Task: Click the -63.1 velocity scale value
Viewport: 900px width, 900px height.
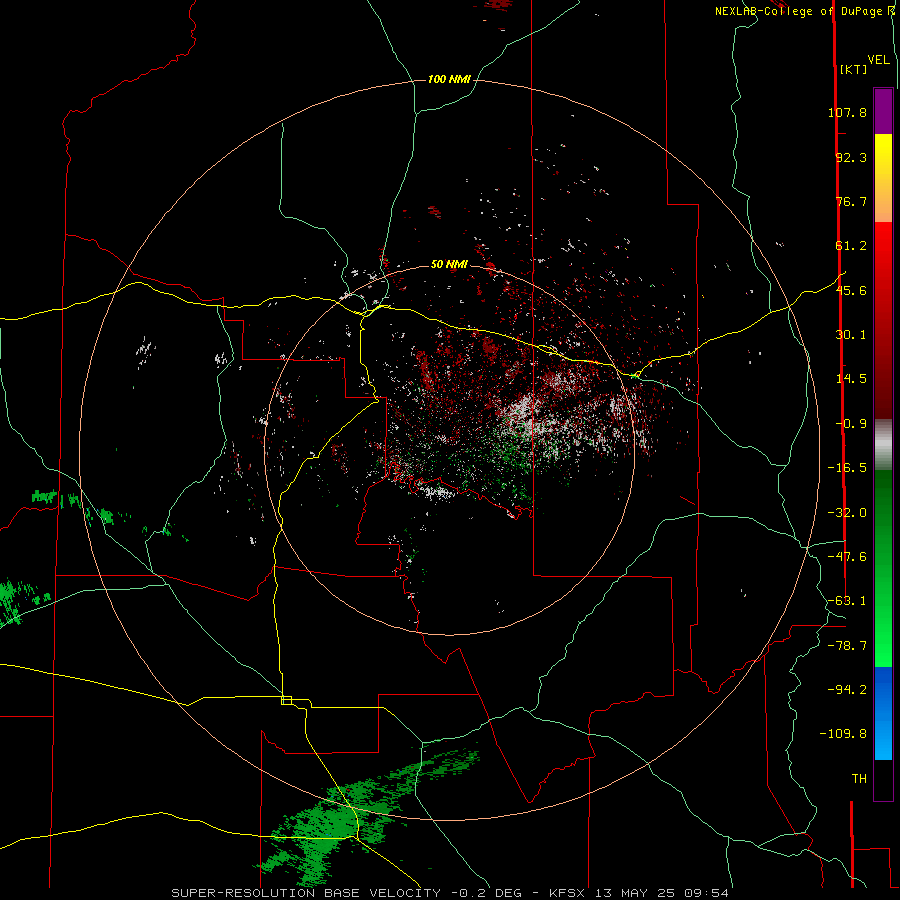Action: 847,601
